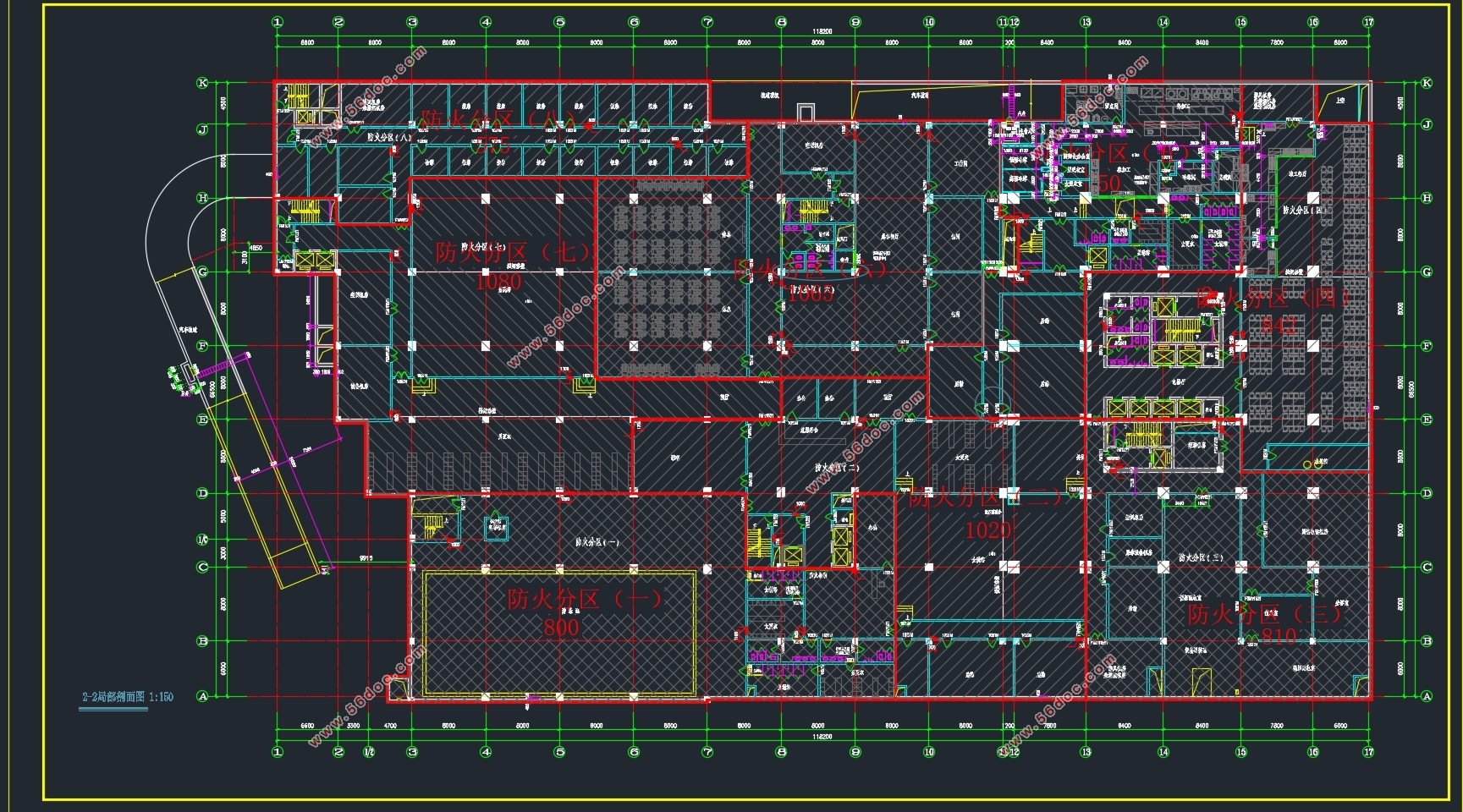
Task: Click red label 防火分区（六）1005
Action: click(810, 280)
